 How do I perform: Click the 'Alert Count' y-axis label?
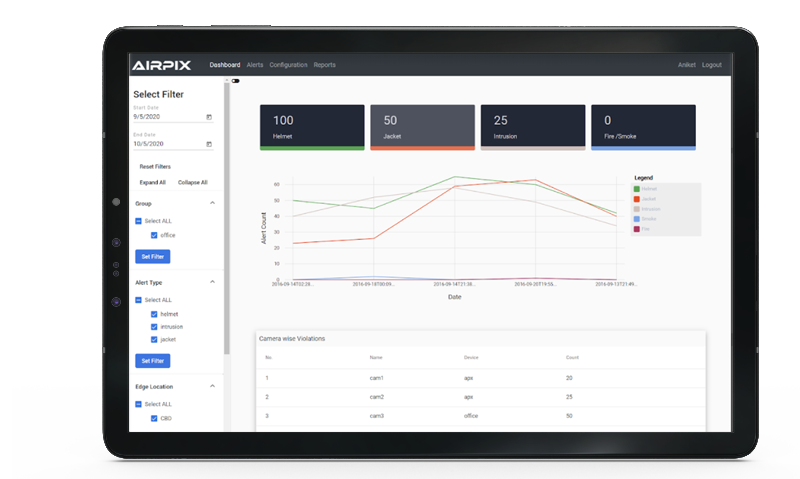click(x=264, y=228)
